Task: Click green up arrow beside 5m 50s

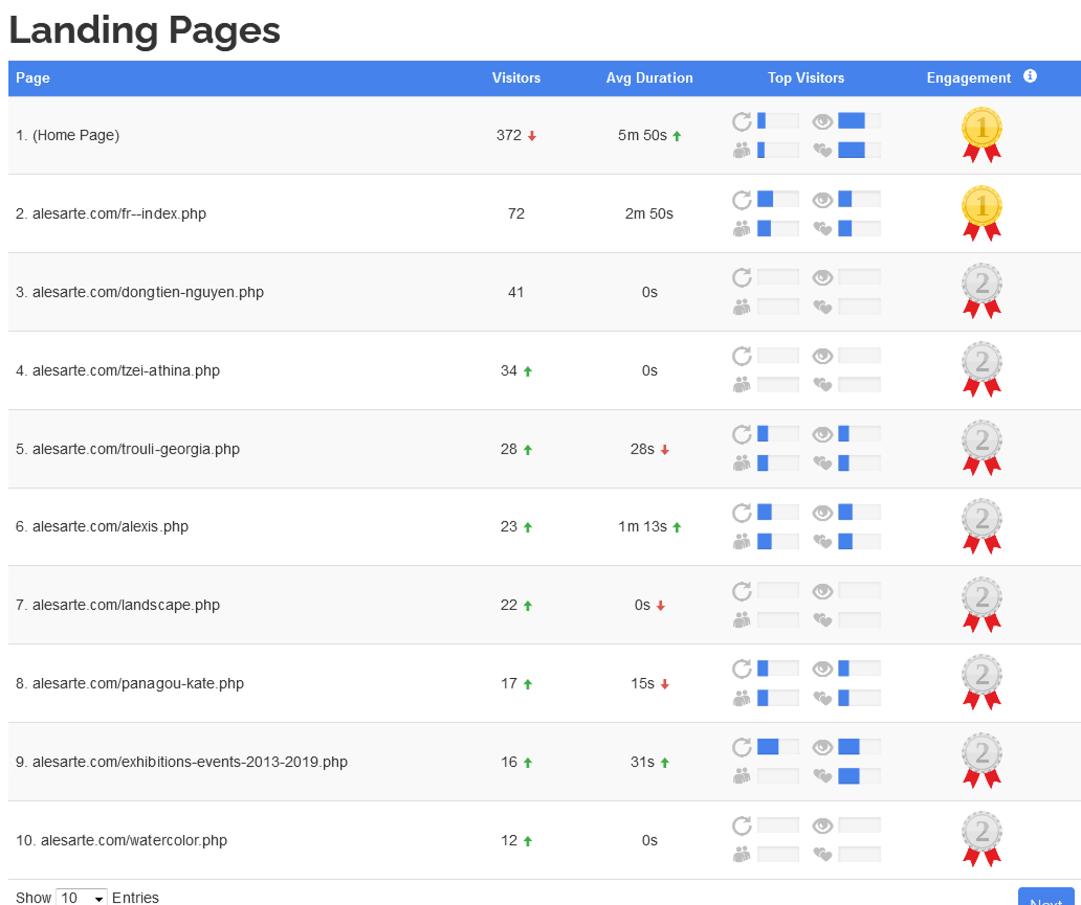Action: coord(676,136)
